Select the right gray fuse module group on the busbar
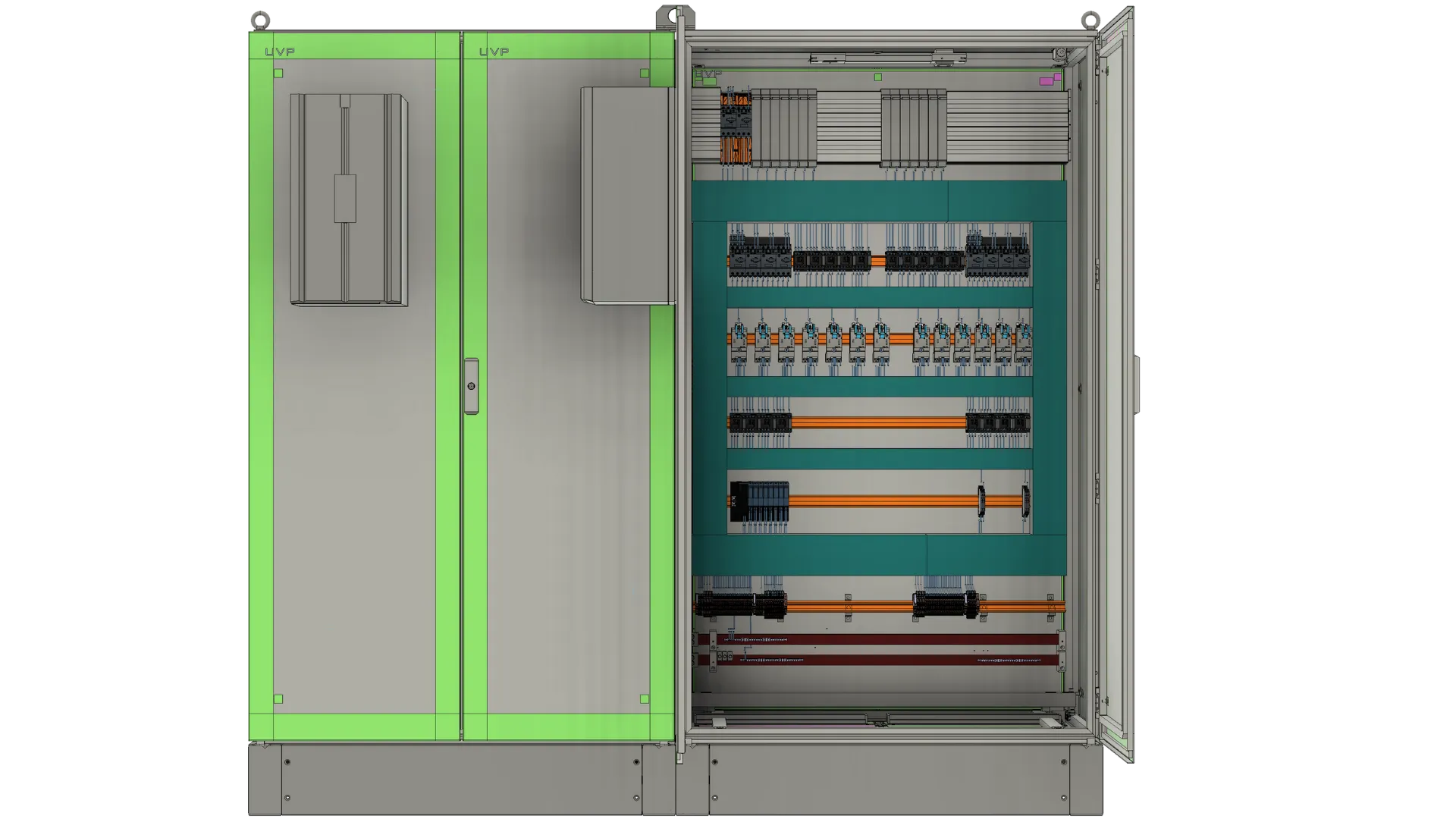 point(913,127)
